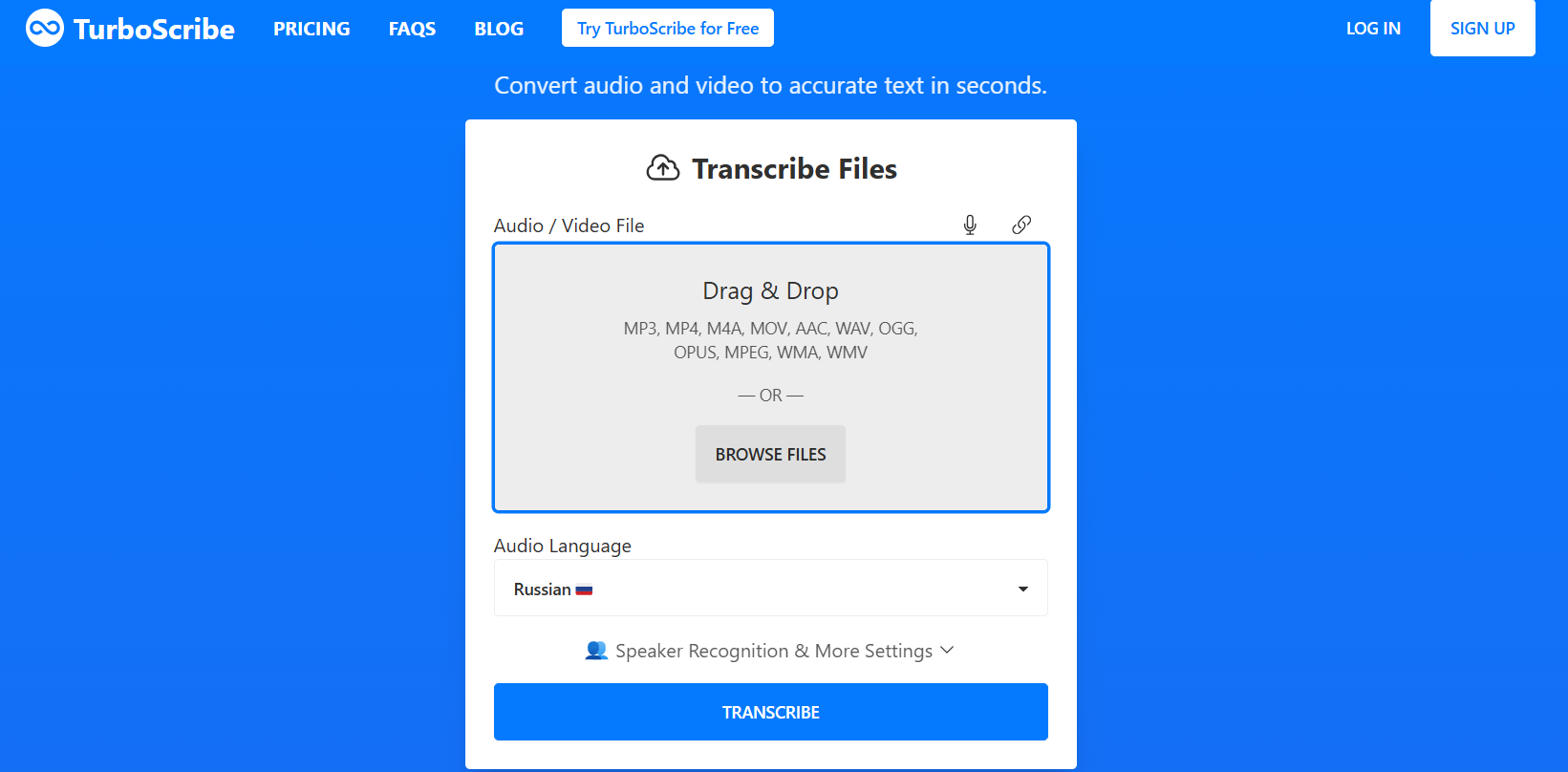
Task: Click the TRANSCRIBE button
Action: click(x=771, y=712)
